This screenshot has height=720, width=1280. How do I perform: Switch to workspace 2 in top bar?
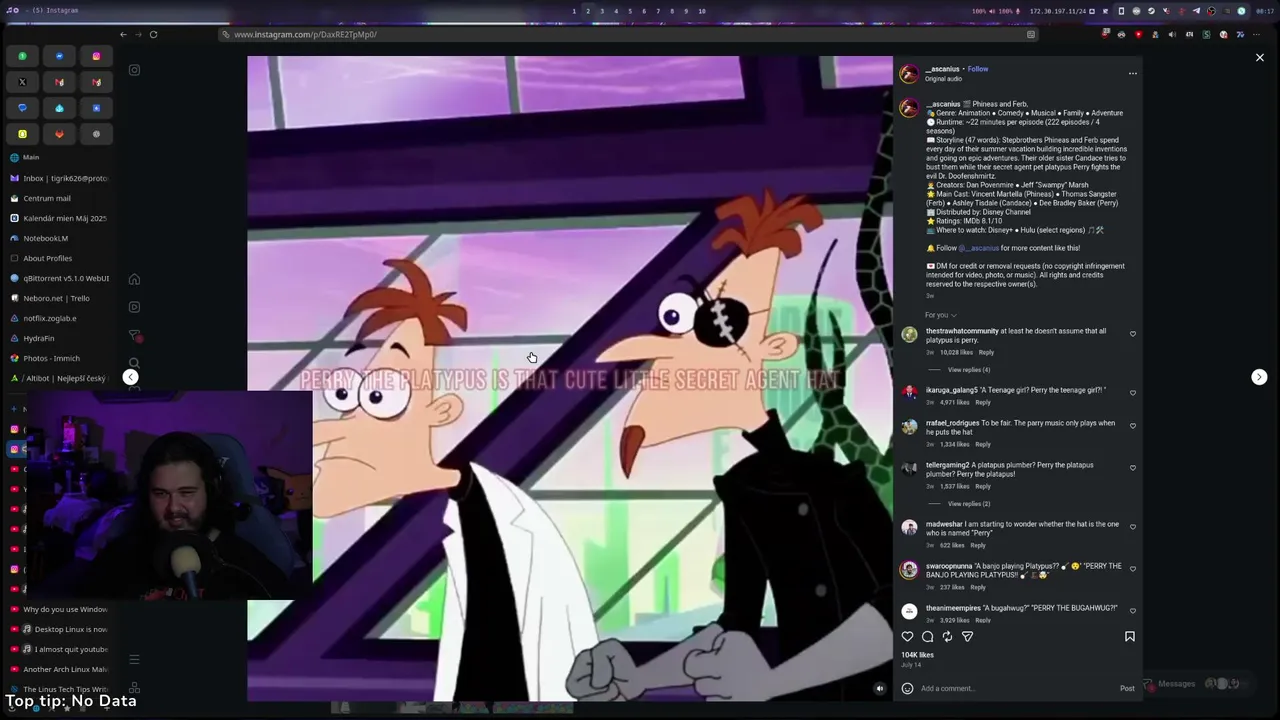(588, 11)
